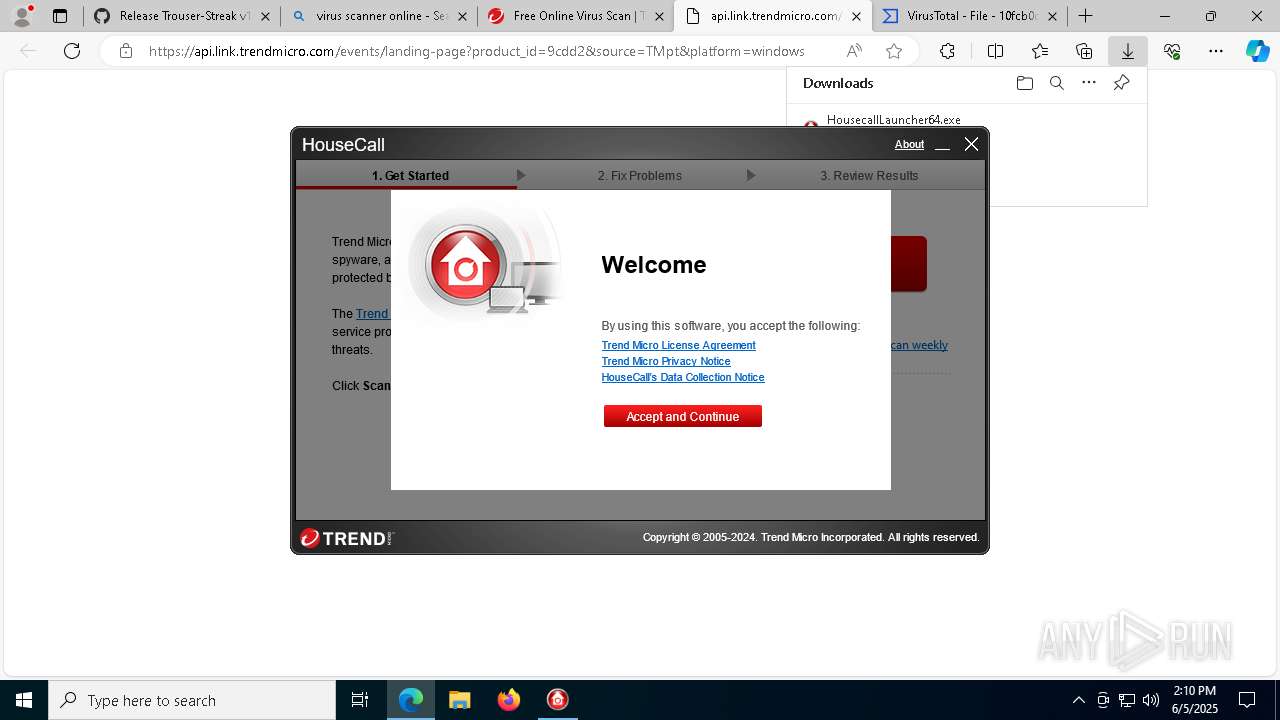Open Microsoft Edge from taskbar

click(x=411, y=700)
